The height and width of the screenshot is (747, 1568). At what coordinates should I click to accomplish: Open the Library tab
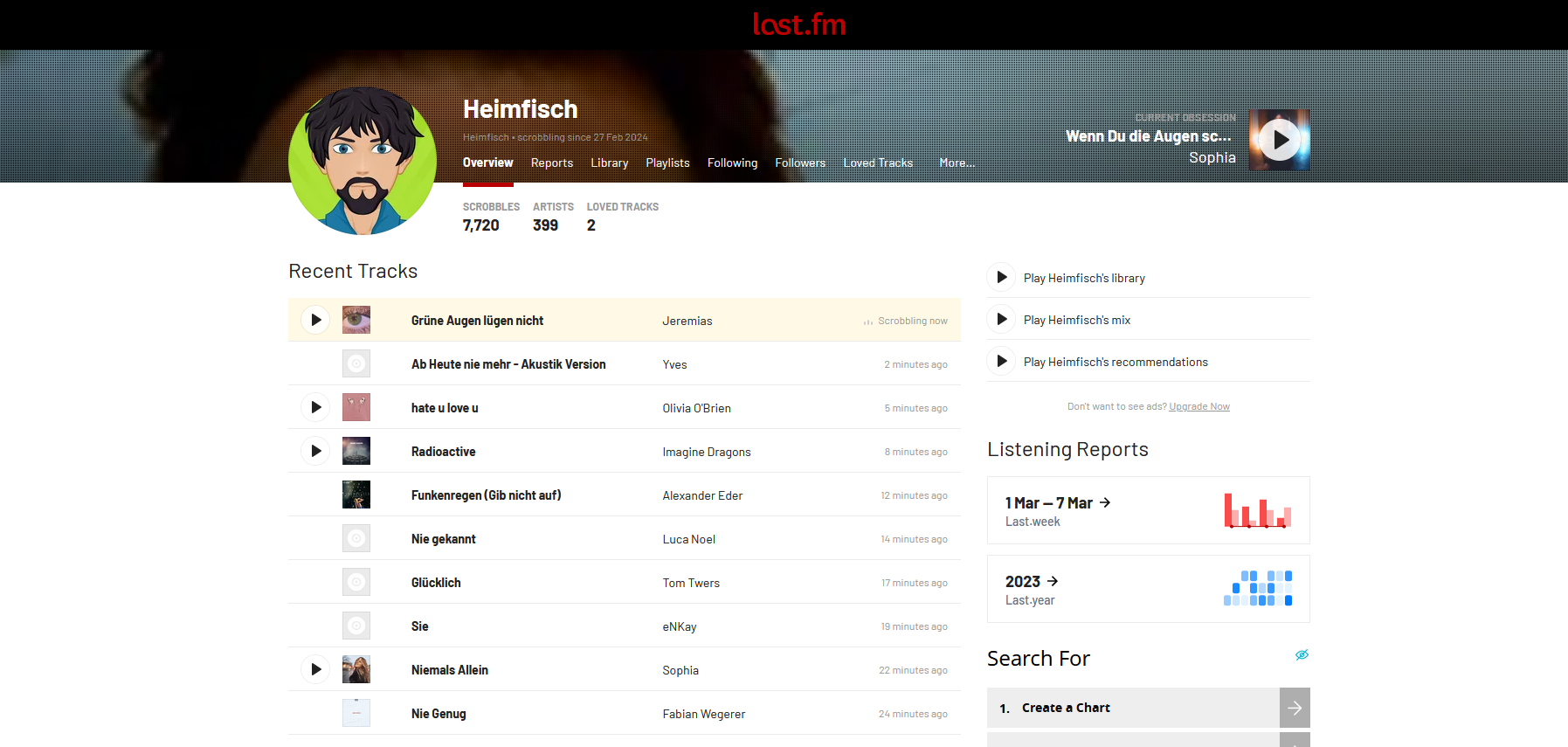coord(610,163)
